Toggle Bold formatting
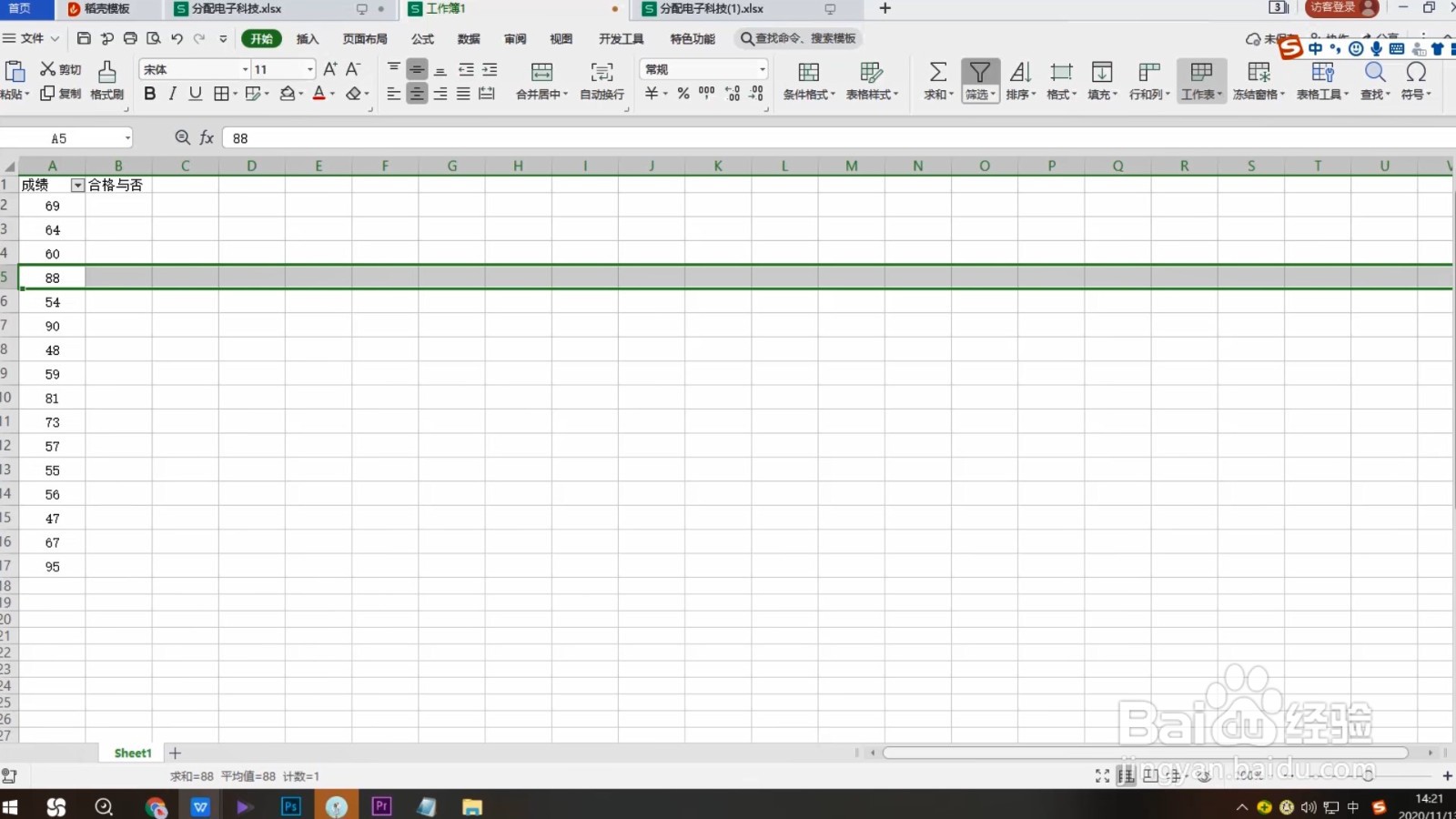The image size is (1456, 819). pos(150,93)
